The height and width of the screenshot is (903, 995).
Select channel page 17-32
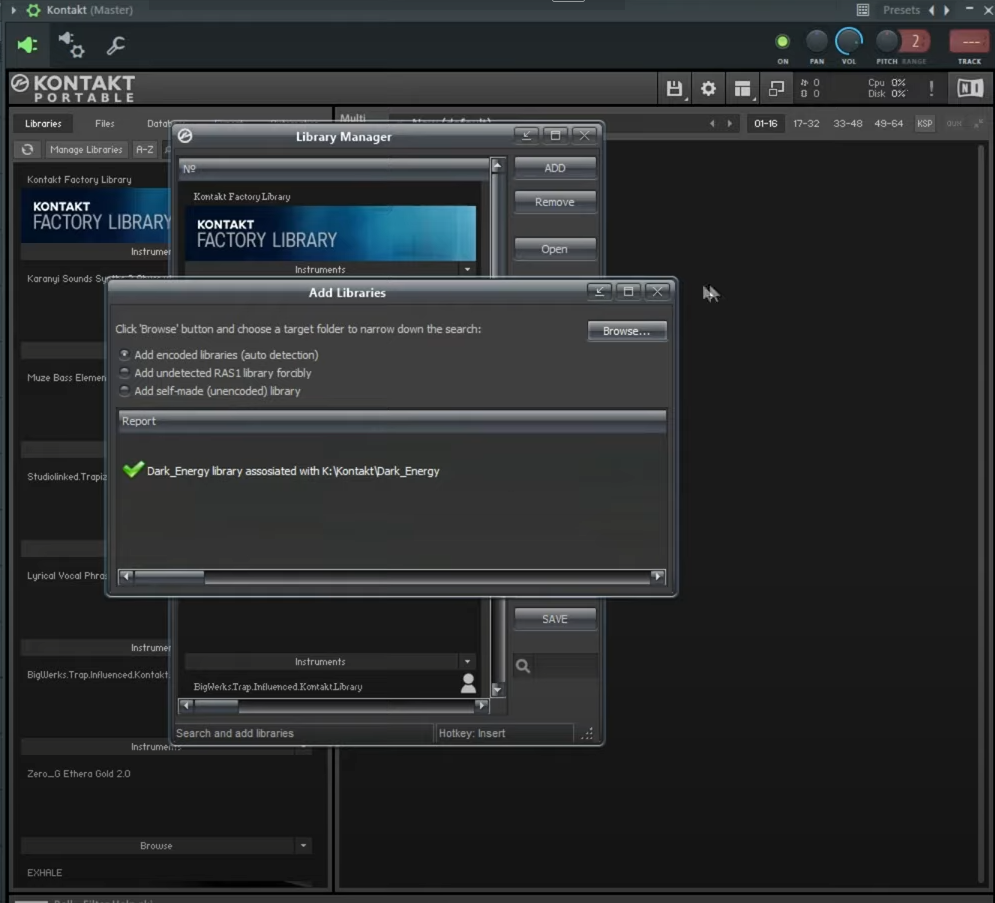(806, 124)
